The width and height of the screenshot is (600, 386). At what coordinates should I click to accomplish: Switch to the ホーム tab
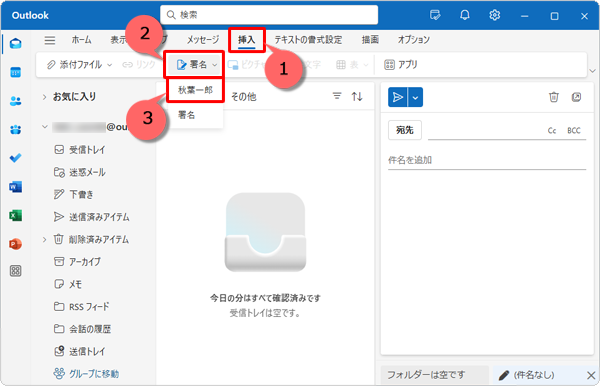point(82,40)
